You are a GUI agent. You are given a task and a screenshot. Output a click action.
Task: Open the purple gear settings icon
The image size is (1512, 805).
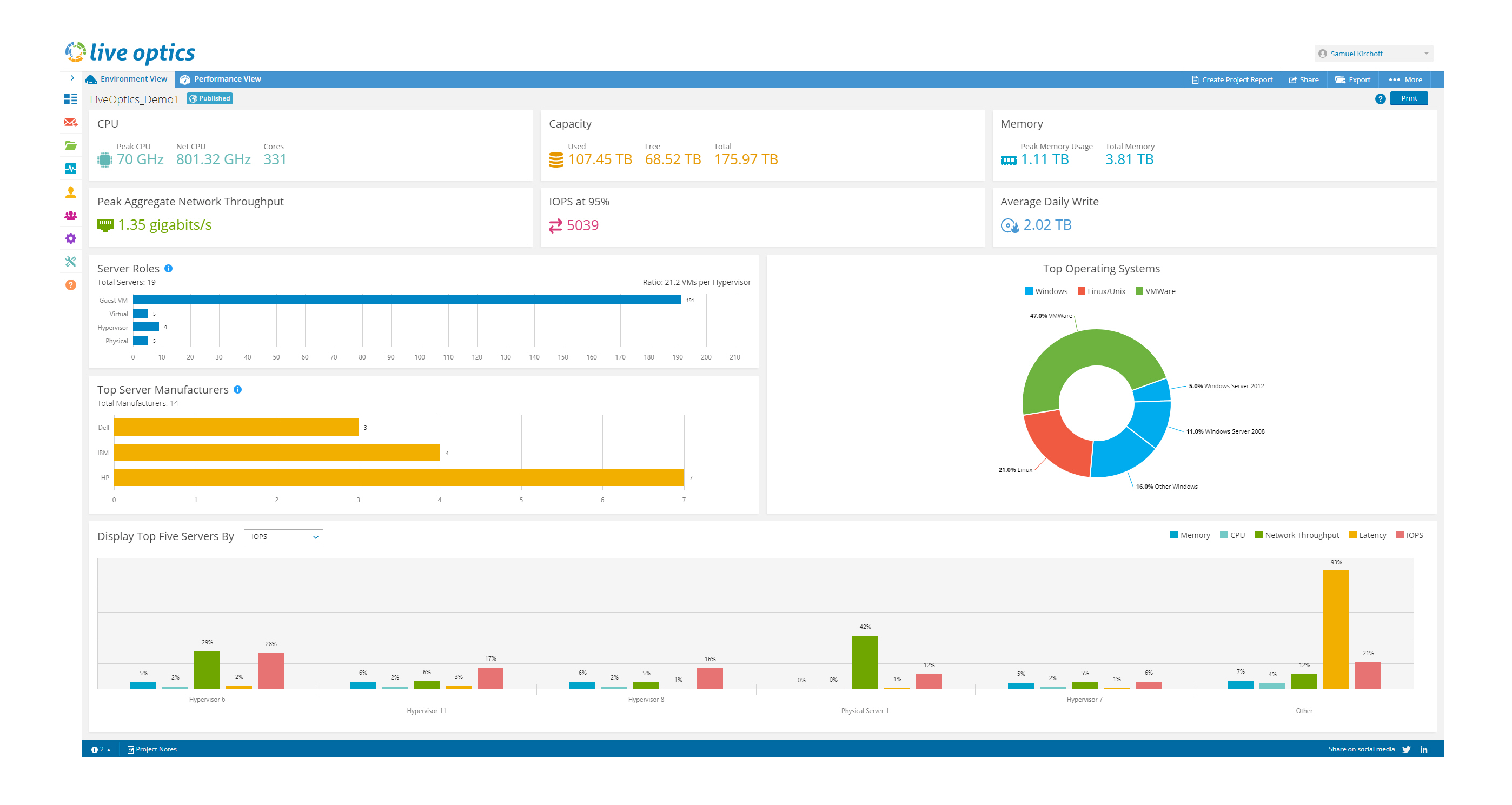click(70, 238)
